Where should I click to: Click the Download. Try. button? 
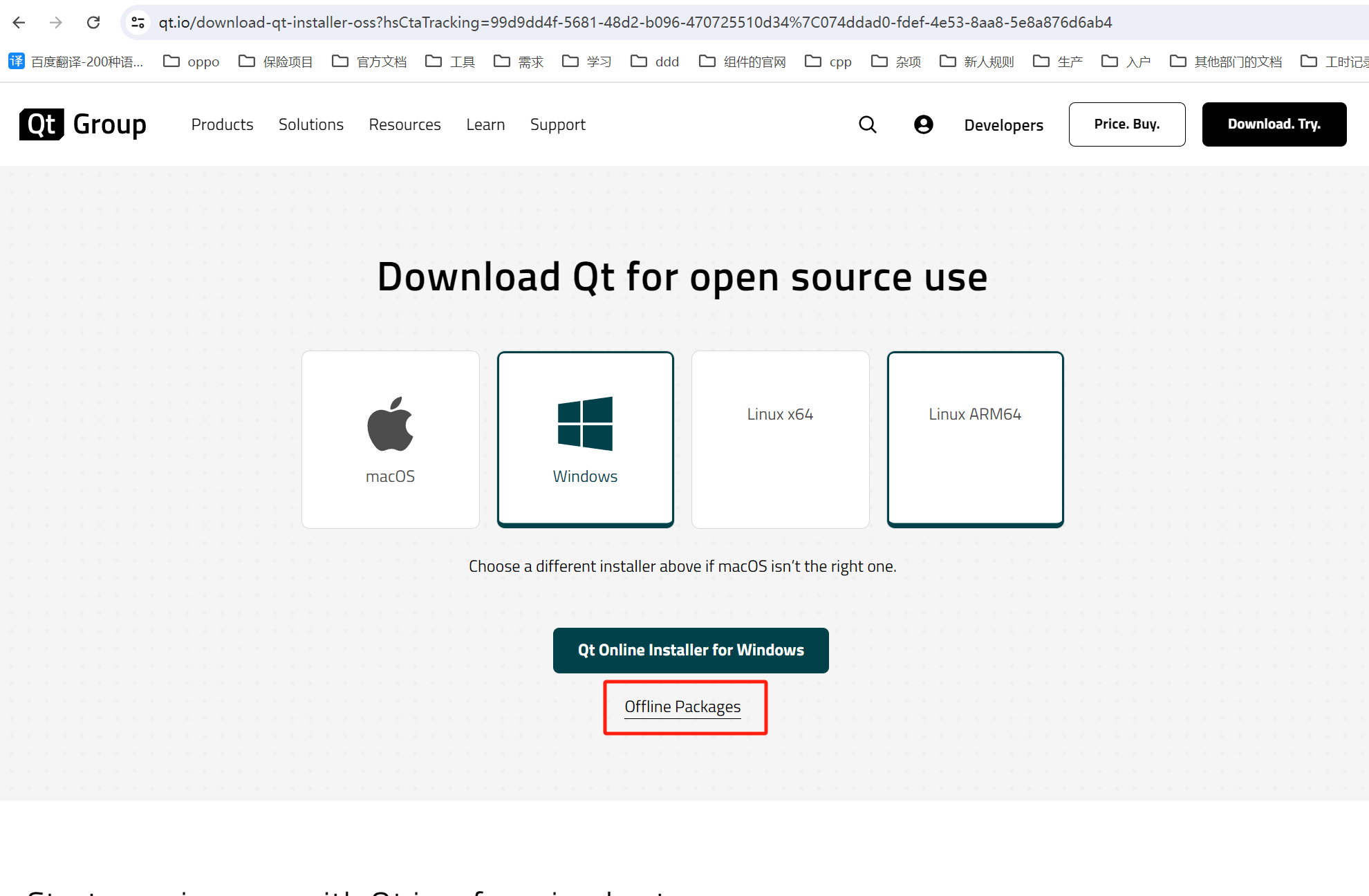pos(1274,124)
